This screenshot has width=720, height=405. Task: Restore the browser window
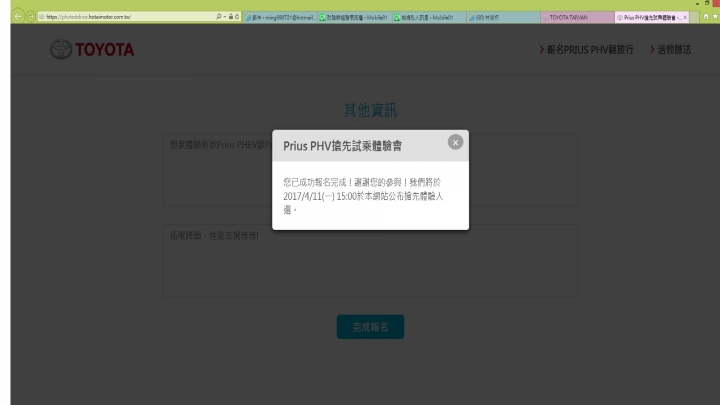[x=707, y=3]
